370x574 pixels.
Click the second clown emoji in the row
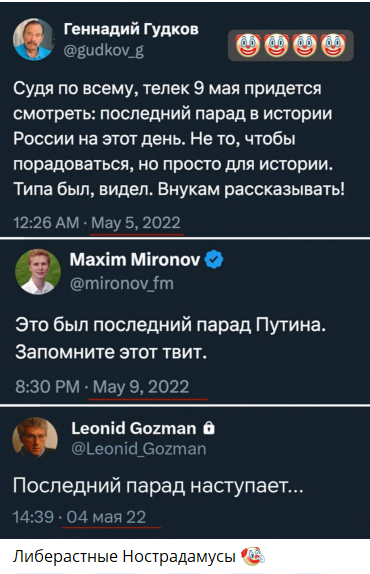click(x=276, y=45)
